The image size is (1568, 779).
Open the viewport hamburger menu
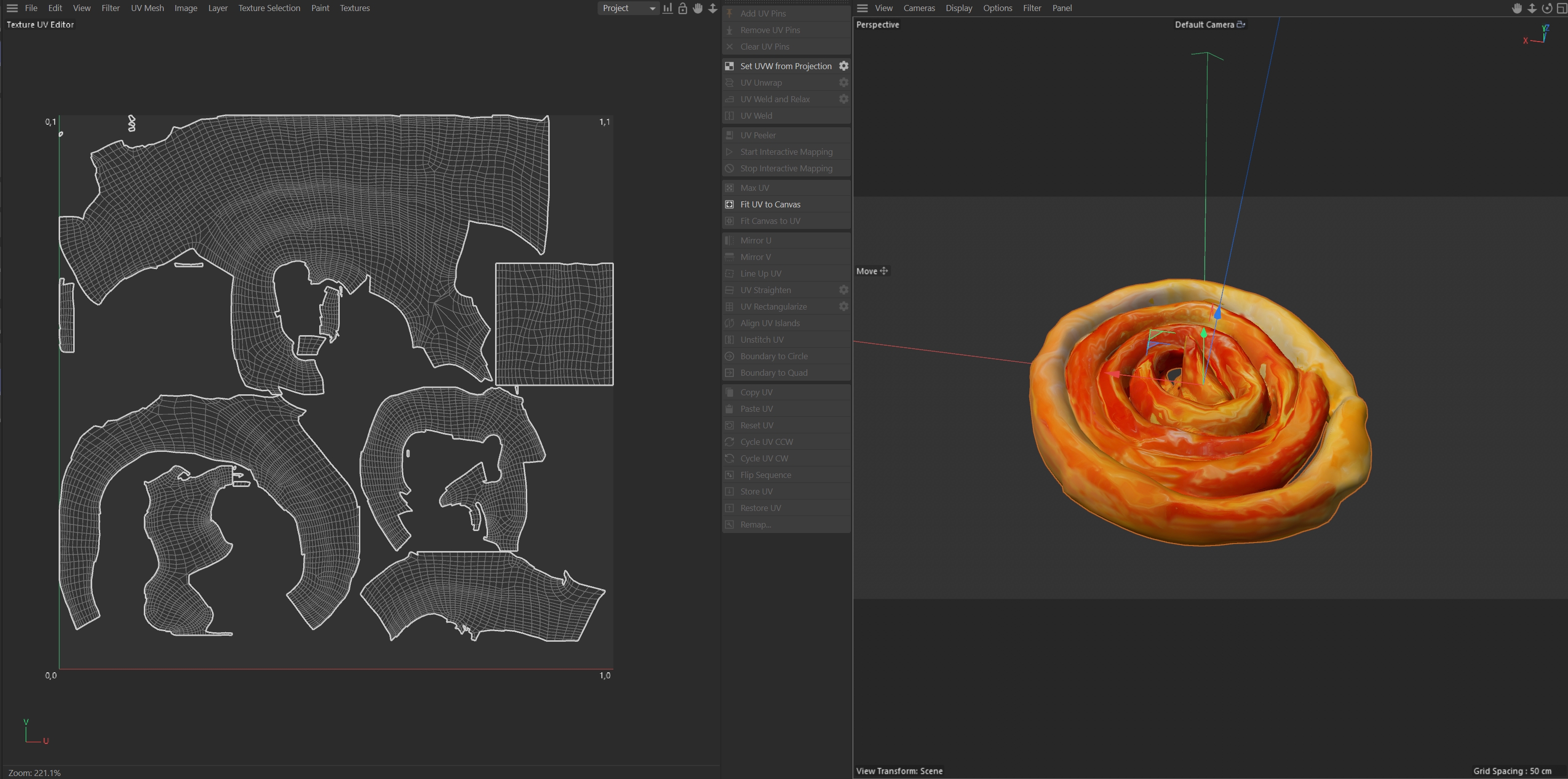[x=862, y=8]
